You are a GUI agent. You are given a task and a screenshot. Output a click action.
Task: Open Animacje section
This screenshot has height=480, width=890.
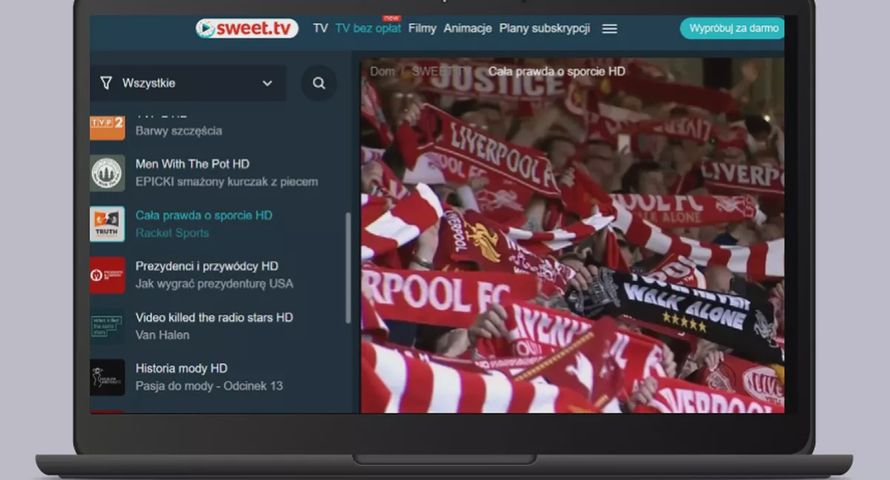pos(468,28)
